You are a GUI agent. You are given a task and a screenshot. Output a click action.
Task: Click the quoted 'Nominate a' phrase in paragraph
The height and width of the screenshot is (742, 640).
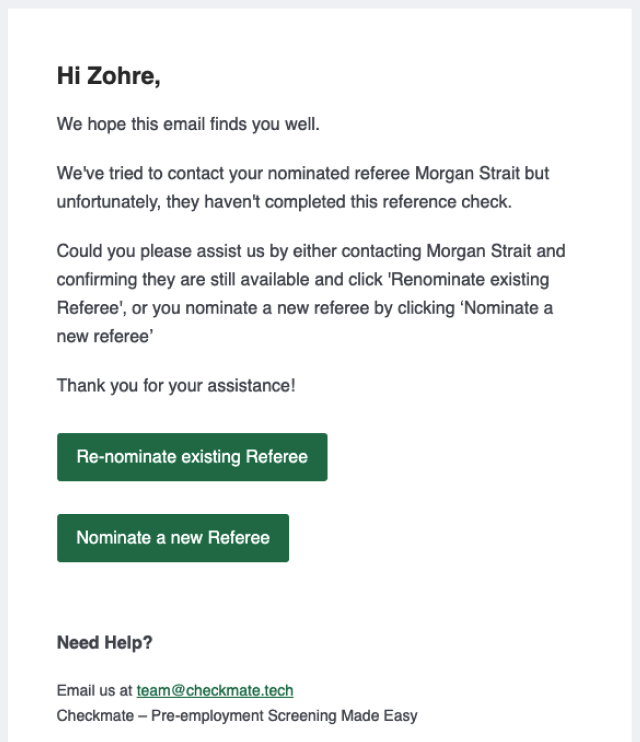coord(507,308)
